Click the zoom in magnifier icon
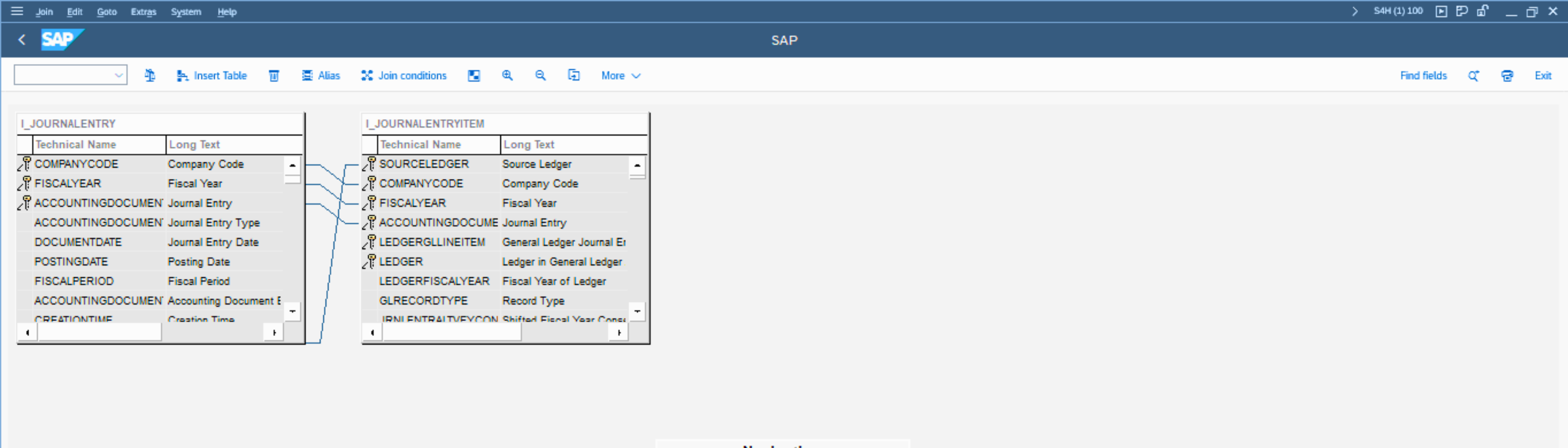The height and width of the screenshot is (448, 1568). pos(507,75)
